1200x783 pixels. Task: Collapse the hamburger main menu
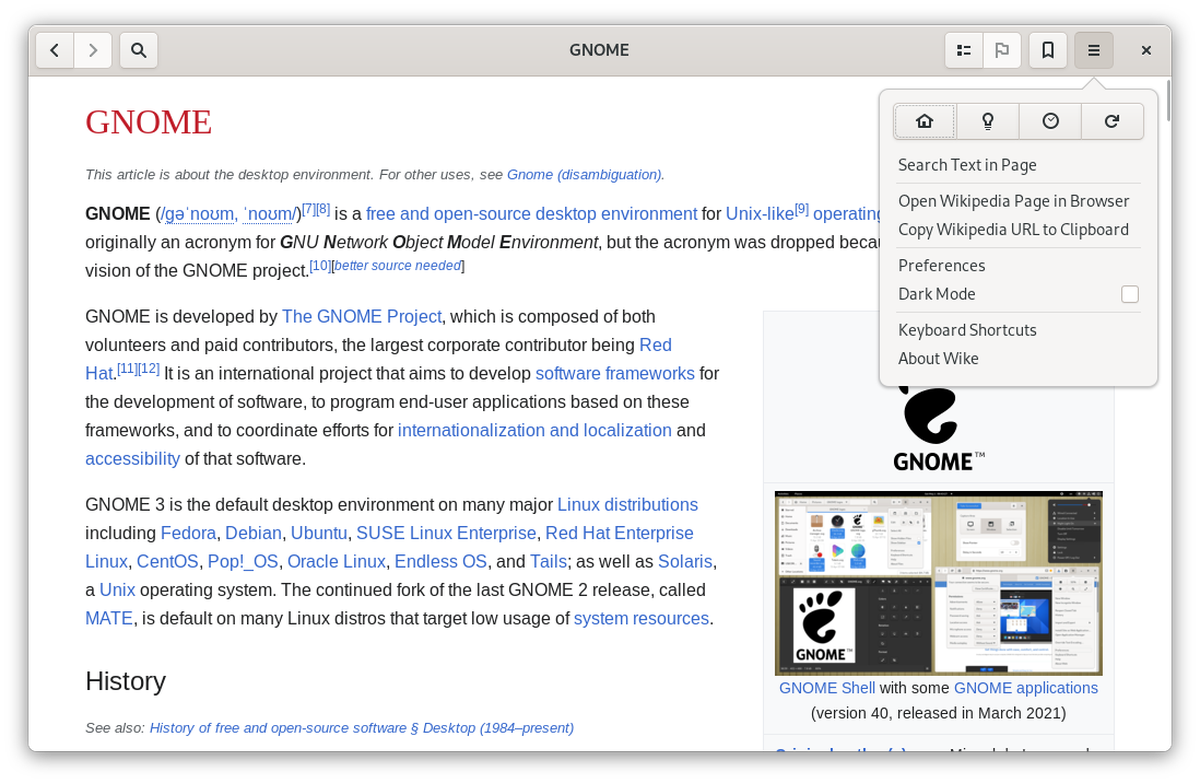click(1094, 50)
